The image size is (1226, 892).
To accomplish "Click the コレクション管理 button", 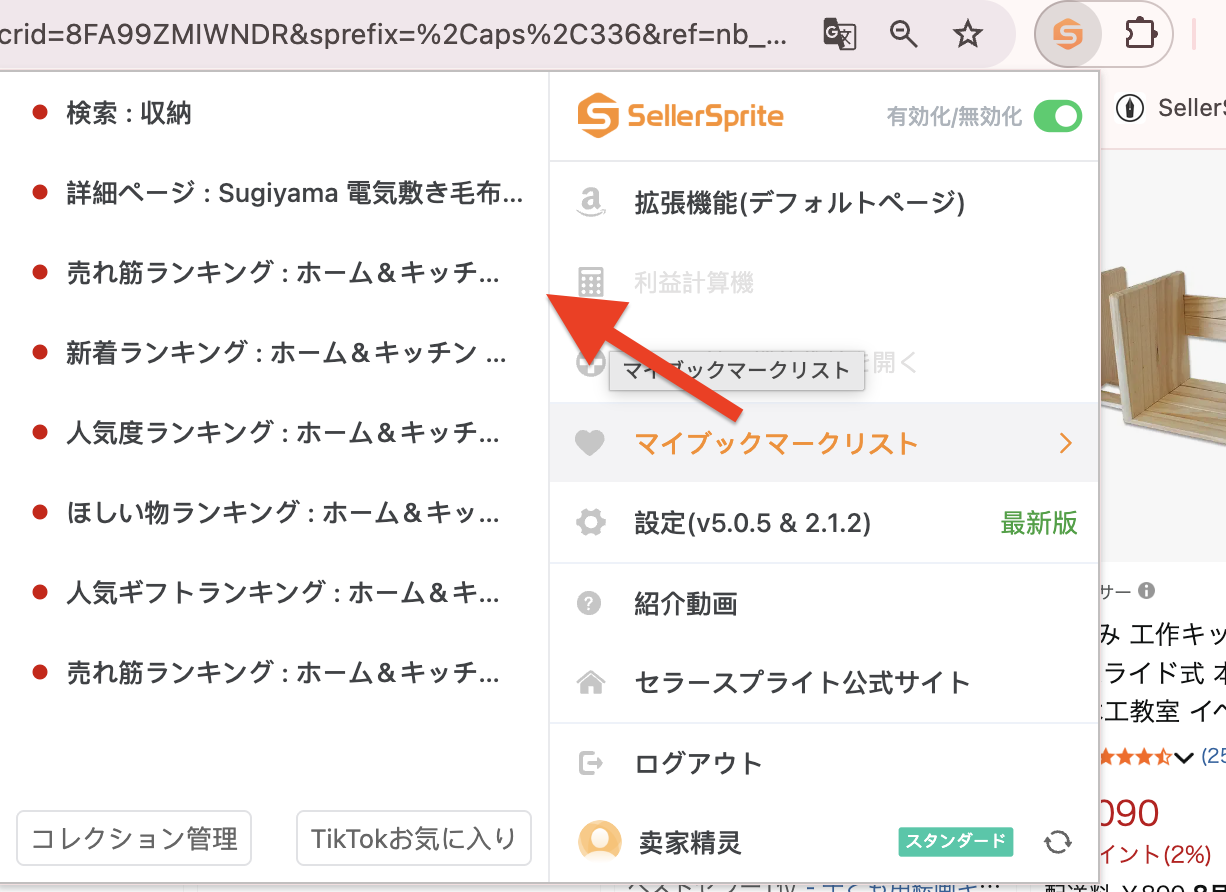I will (134, 838).
